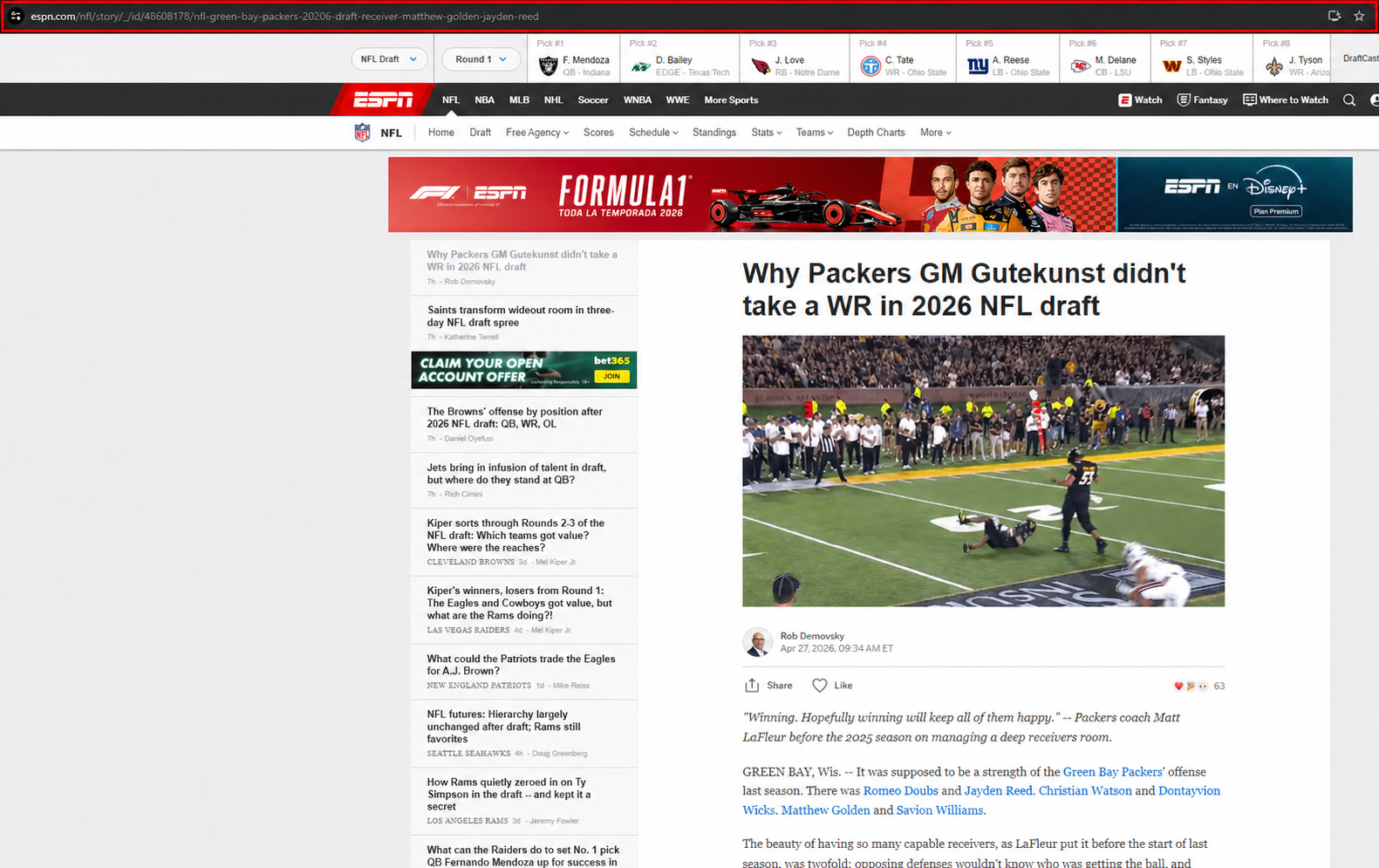Image resolution: width=1379 pixels, height=868 pixels.
Task: Open NFL futures hierarchy story
Action: pyautogui.click(x=503, y=727)
